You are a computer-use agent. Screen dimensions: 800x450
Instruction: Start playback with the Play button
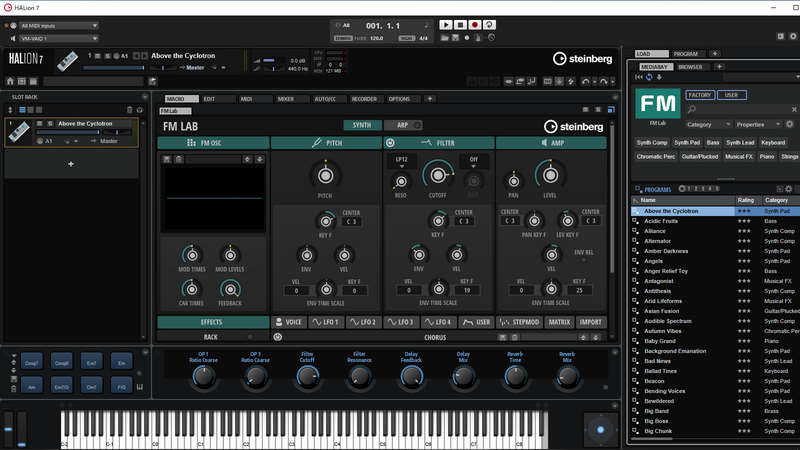[445, 25]
